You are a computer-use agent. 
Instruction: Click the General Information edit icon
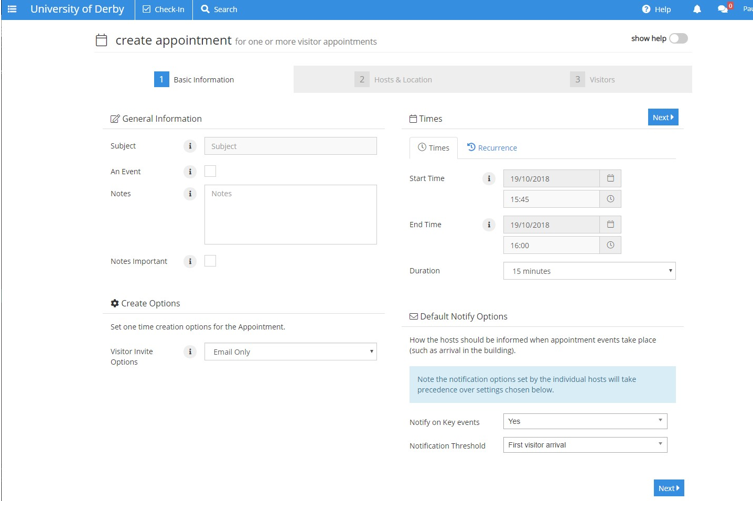coord(115,119)
